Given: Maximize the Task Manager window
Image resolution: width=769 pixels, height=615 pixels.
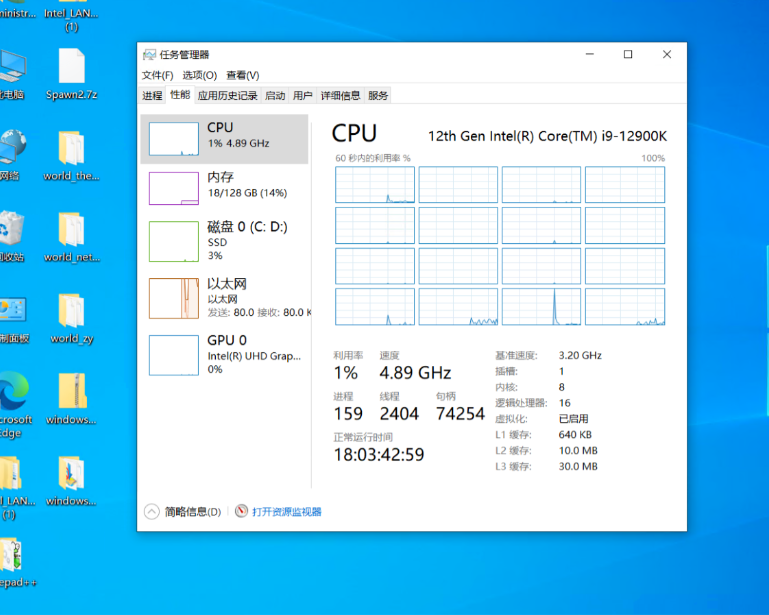Looking at the screenshot, I should (628, 54).
